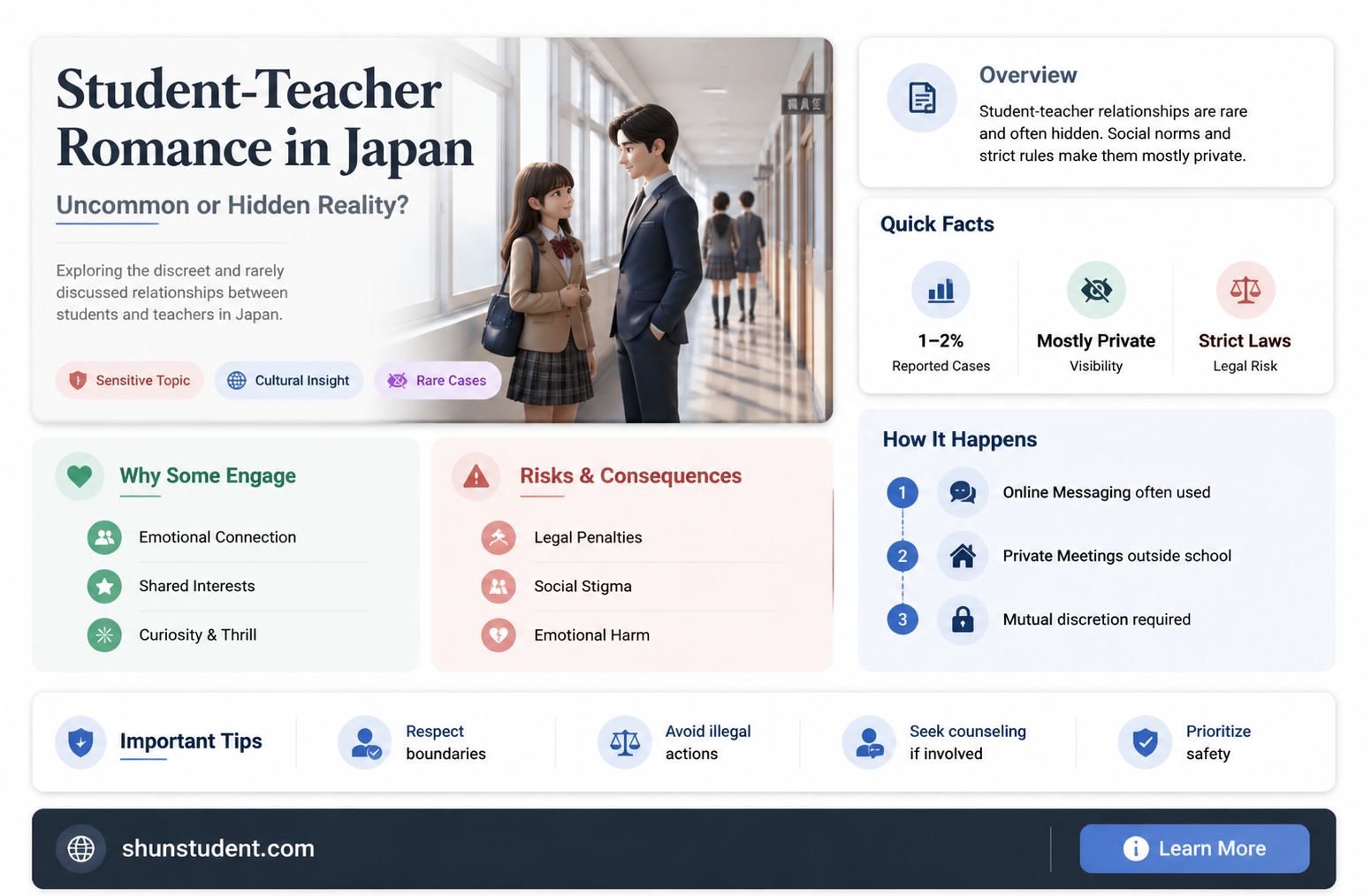This screenshot has height=896, width=1371.
Task: Click the bar chart Reported Cases icon
Action: 941,290
